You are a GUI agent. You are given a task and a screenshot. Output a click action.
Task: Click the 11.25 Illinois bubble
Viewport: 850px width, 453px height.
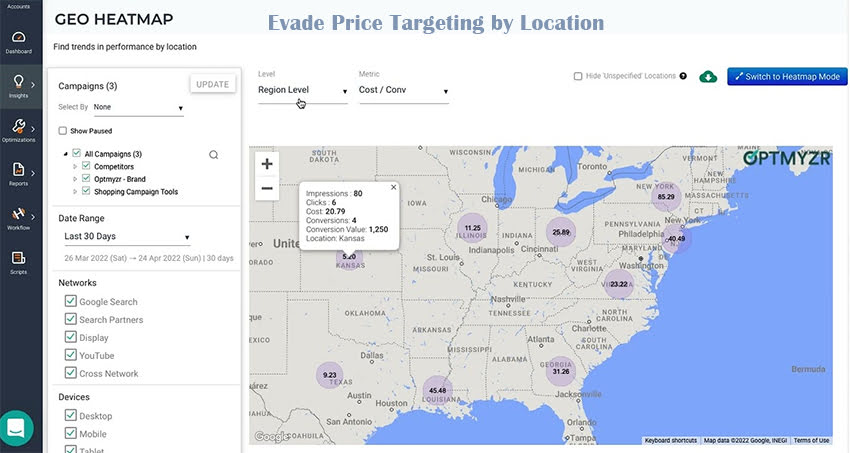click(x=472, y=228)
